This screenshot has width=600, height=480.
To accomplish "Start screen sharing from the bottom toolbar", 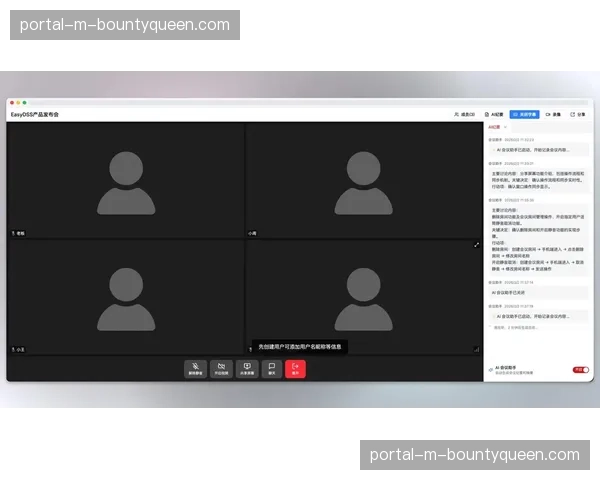I will pos(247,368).
